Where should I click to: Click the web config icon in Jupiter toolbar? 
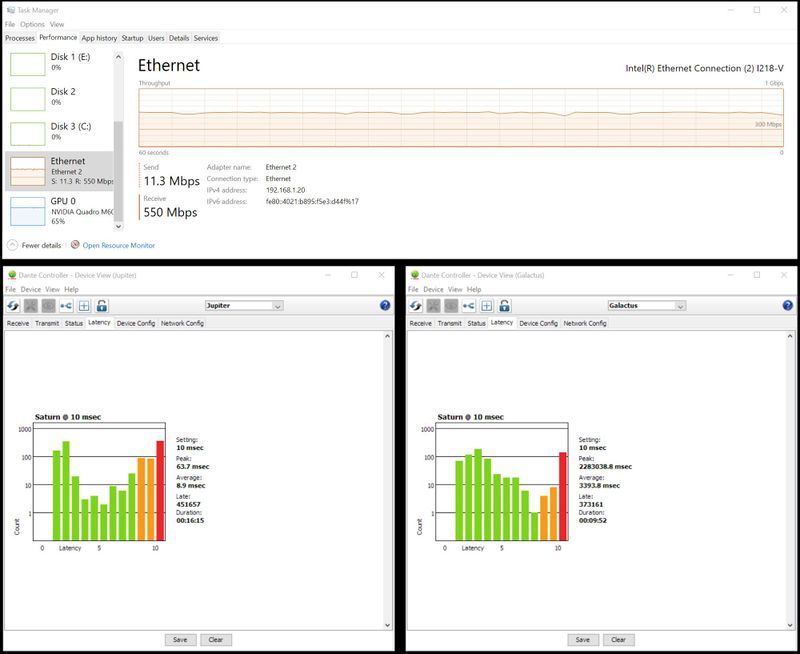(x=66, y=306)
